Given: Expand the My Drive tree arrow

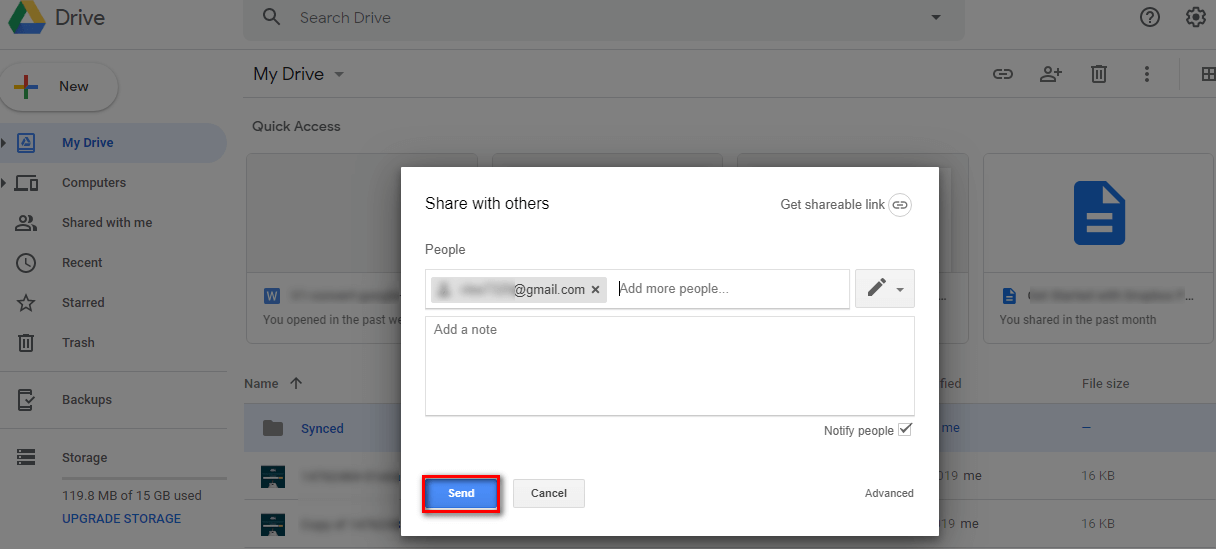Looking at the screenshot, I should click(x=4, y=143).
